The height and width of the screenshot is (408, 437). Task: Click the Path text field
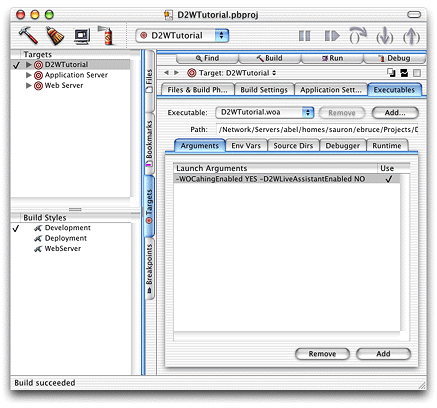[317, 129]
